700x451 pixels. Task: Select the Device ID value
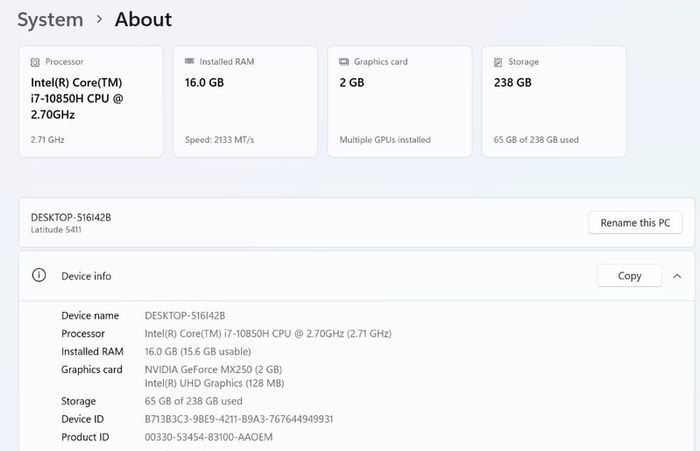(239, 419)
